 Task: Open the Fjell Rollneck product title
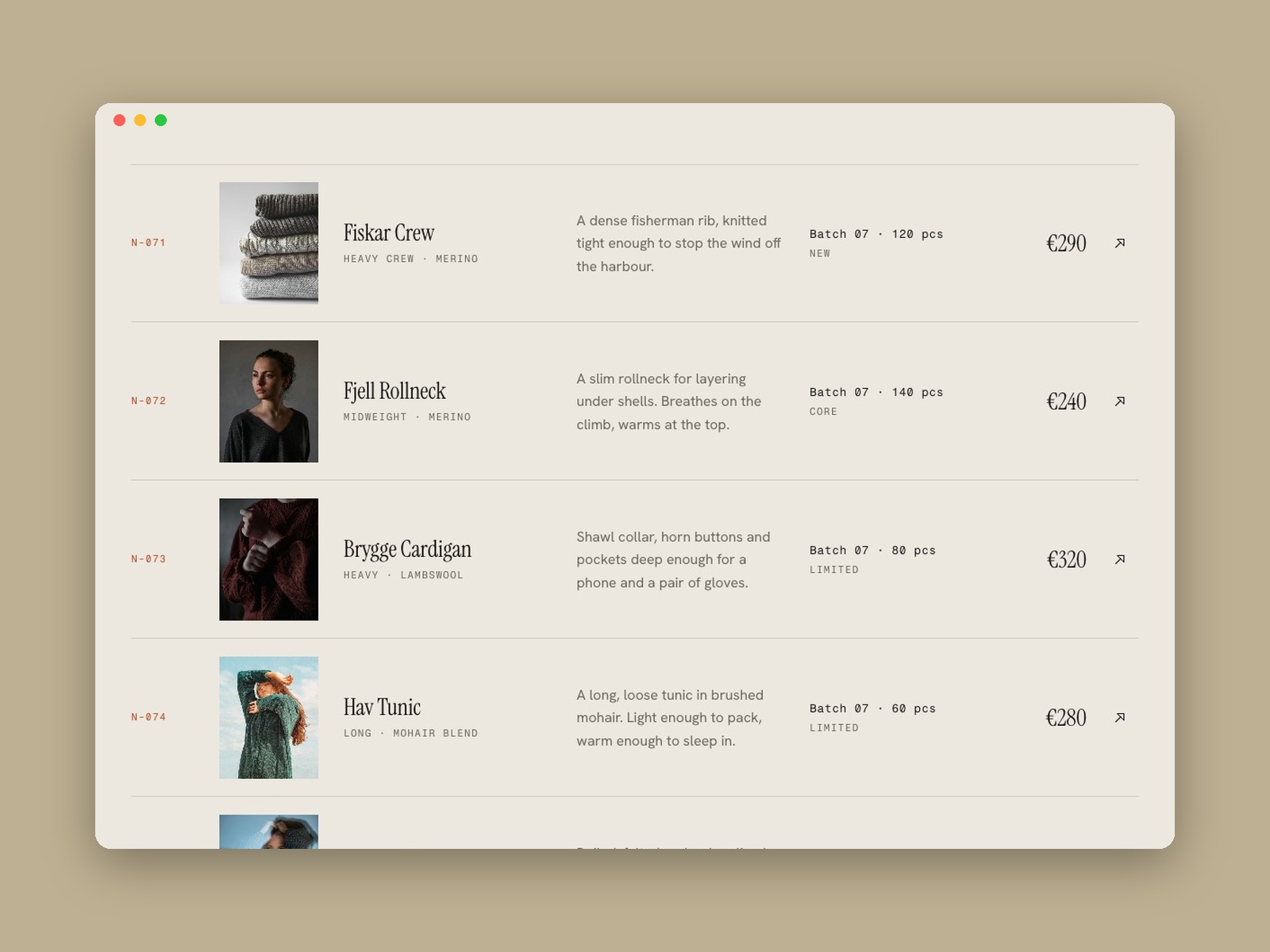pos(394,391)
